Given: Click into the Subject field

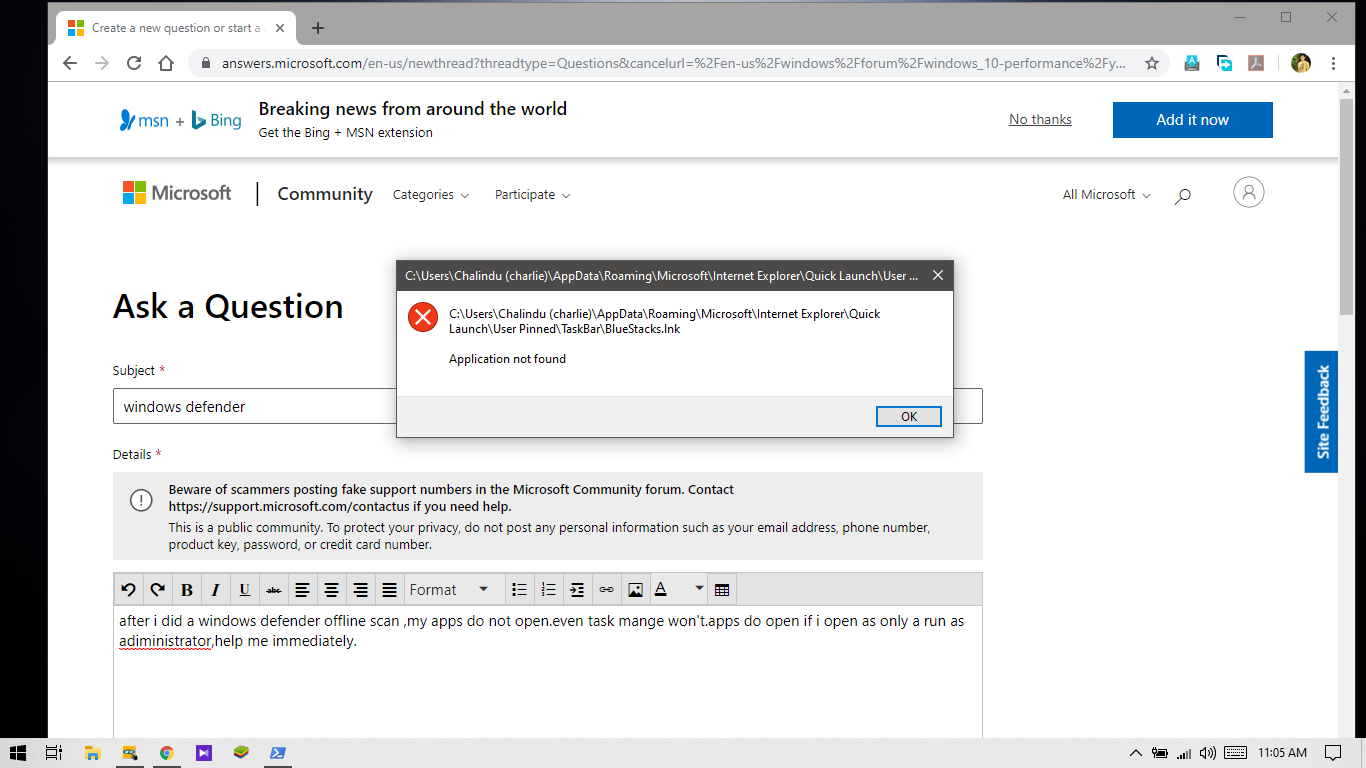Looking at the screenshot, I should [x=548, y=406].
